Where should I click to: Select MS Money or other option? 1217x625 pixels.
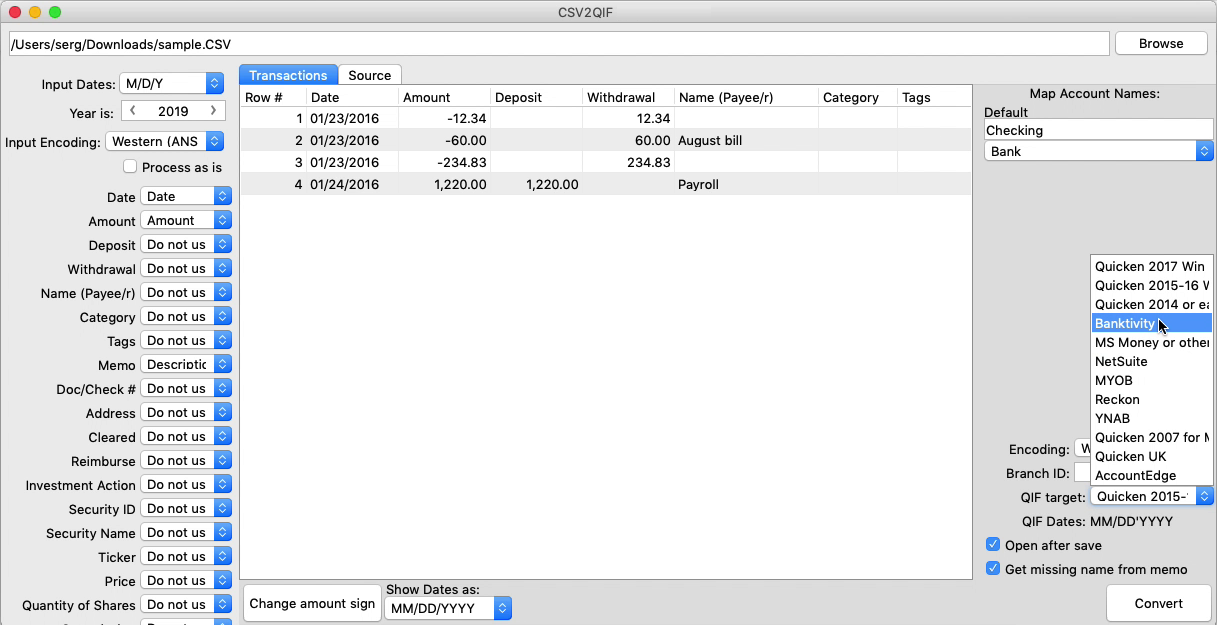tap(1151, 343)
